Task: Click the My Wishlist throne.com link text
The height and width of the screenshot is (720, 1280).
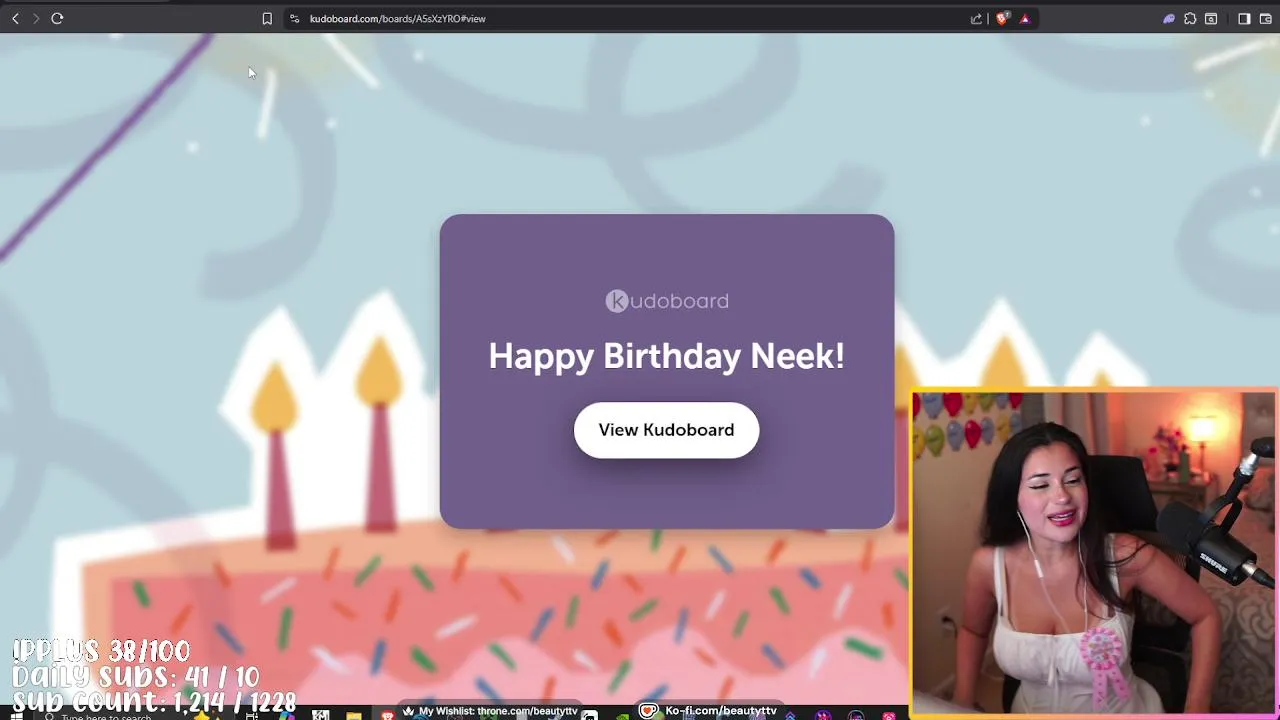Action: tap(498, 711)
